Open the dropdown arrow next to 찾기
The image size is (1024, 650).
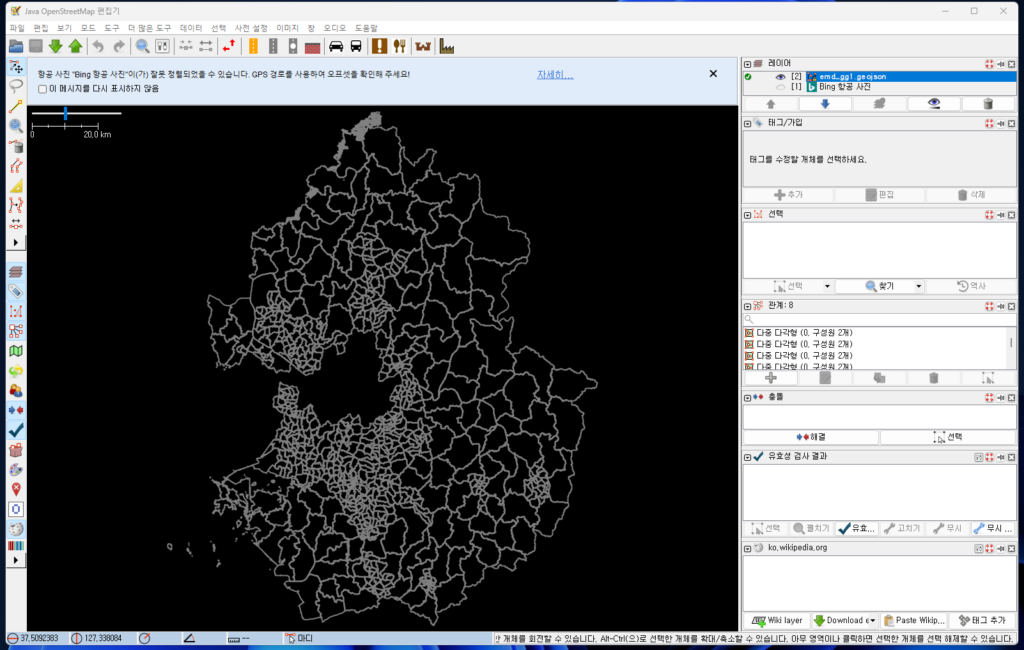(918, 286)
